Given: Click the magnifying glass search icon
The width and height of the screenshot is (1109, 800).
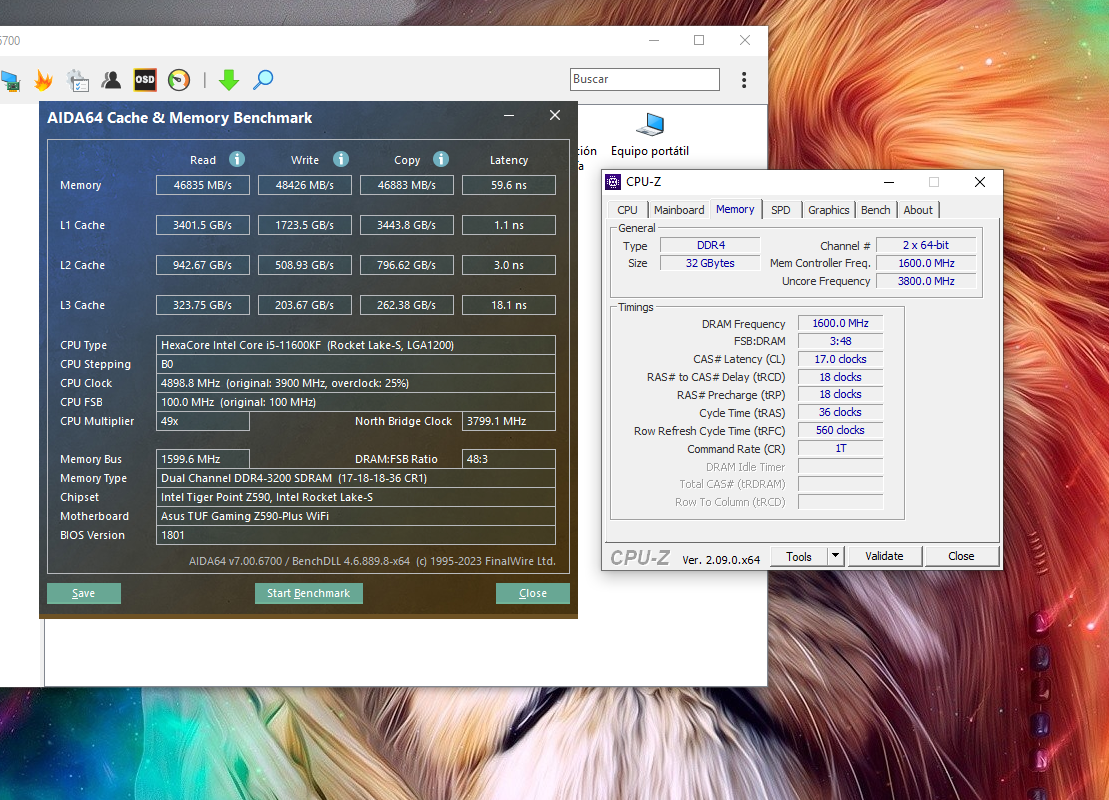Looking at the screenshot, I should tap(263, 79).
